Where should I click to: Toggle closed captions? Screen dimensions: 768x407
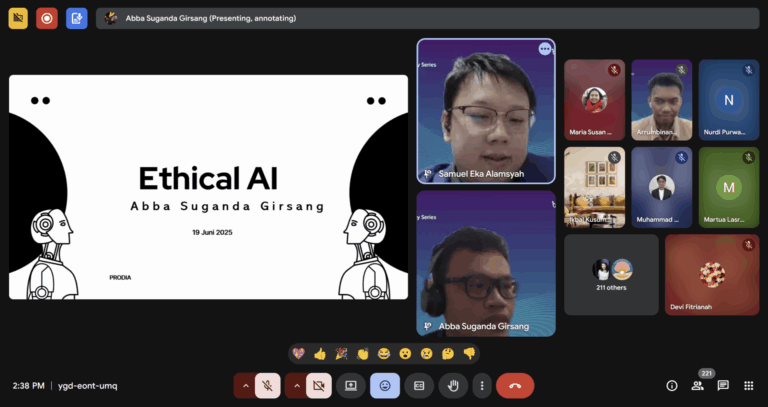(x=419, y=386)
